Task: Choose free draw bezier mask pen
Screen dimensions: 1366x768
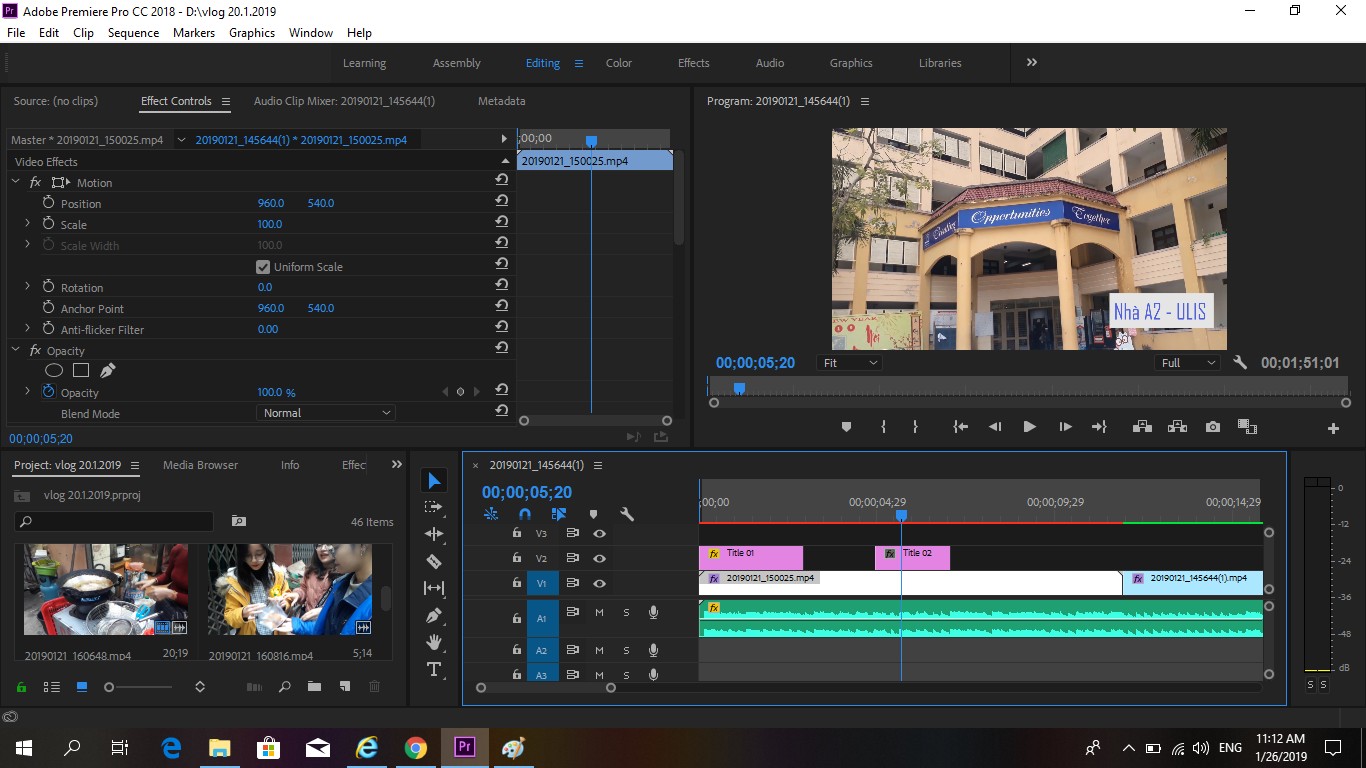Action: (107, 370)
